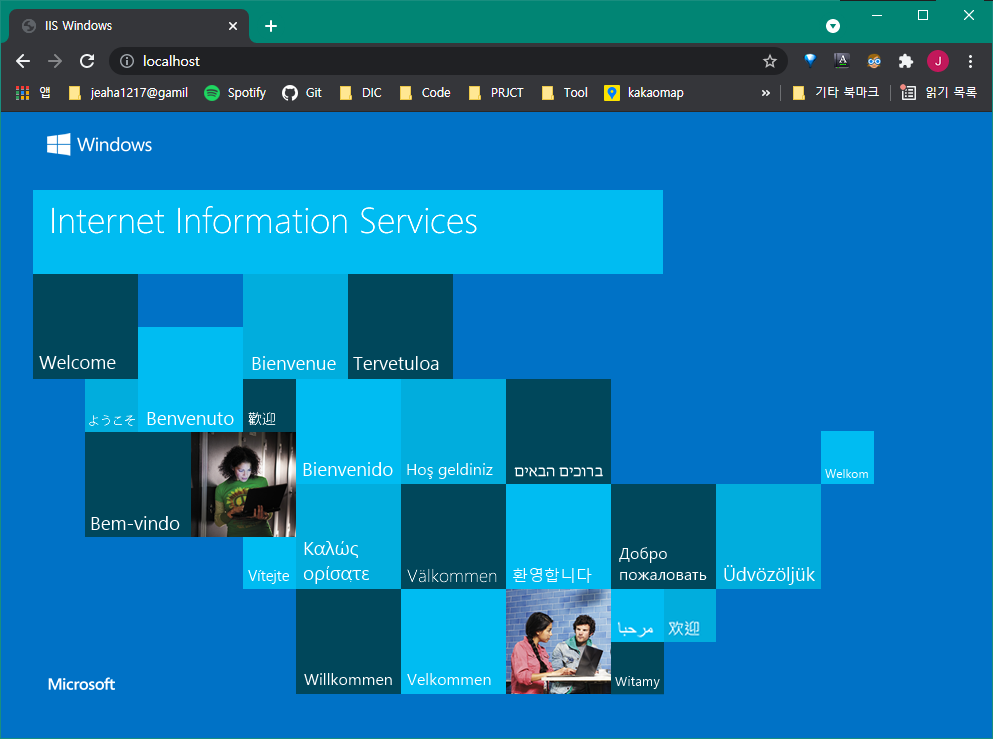Open the Spotify bookmark

point(235,92)
